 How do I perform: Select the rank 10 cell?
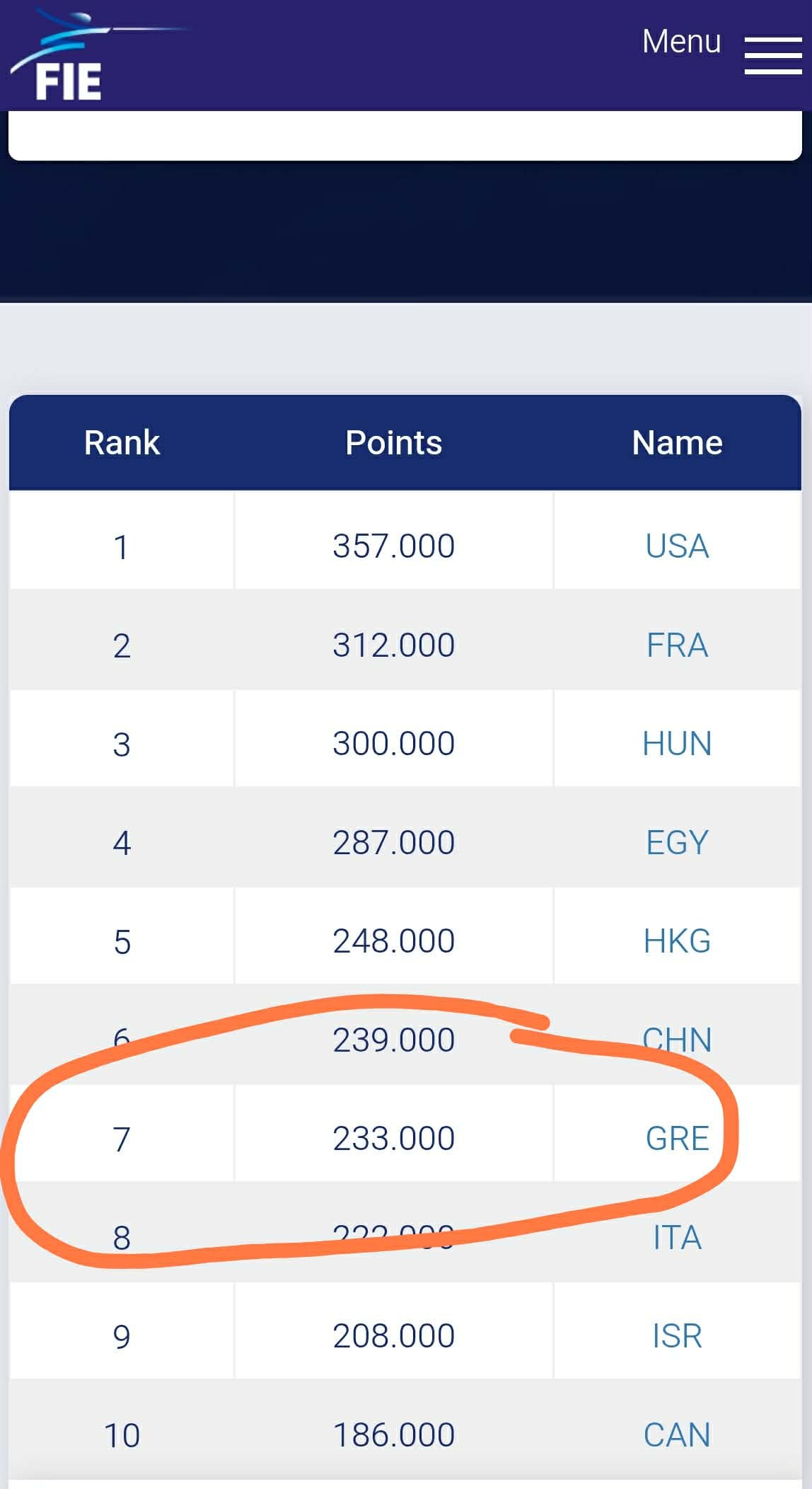coord(122,1435)
